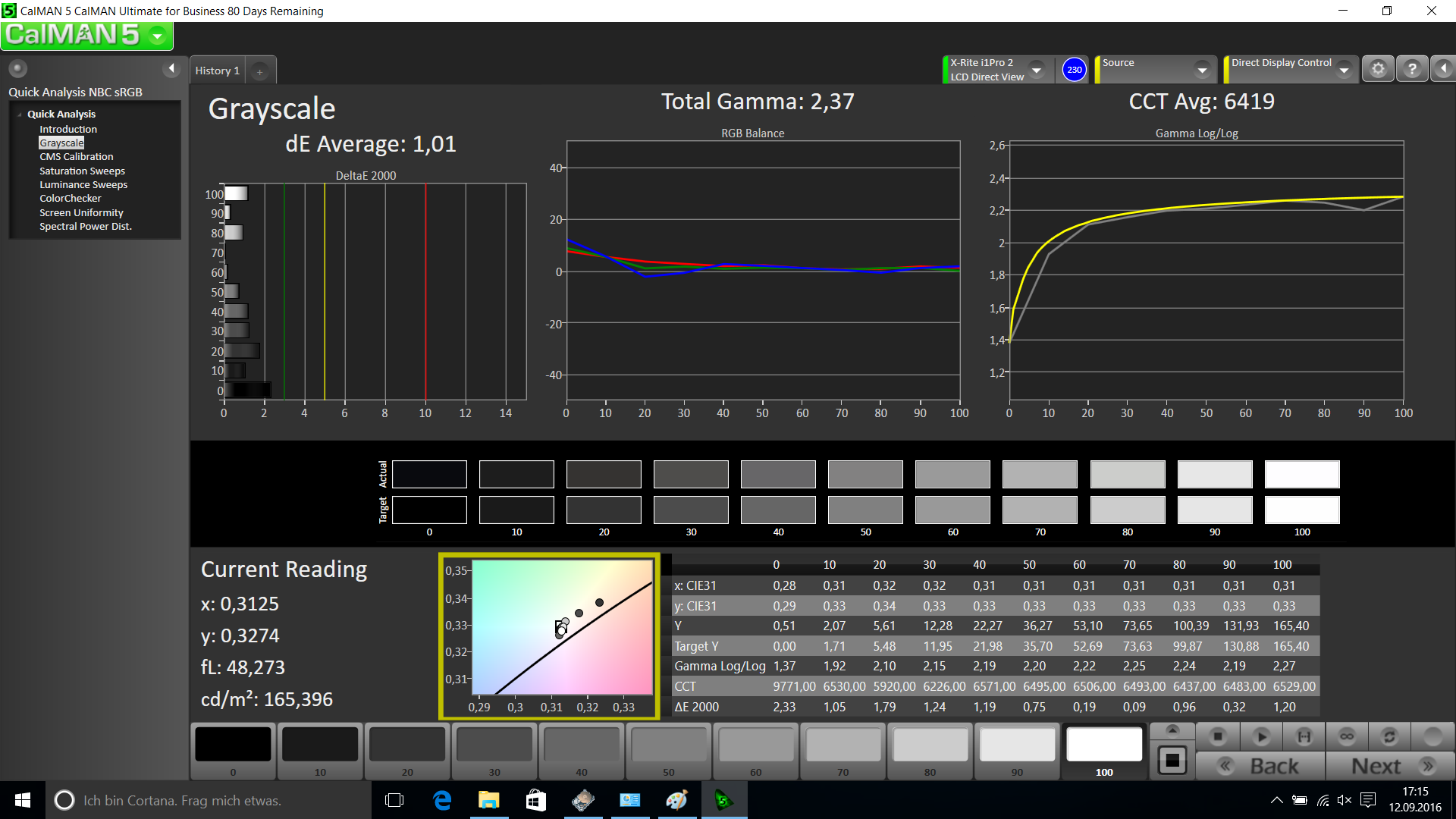Viewport: 1456px width, 819px height.
Task: Click the stop measurement button
Action: (1217, 736)
